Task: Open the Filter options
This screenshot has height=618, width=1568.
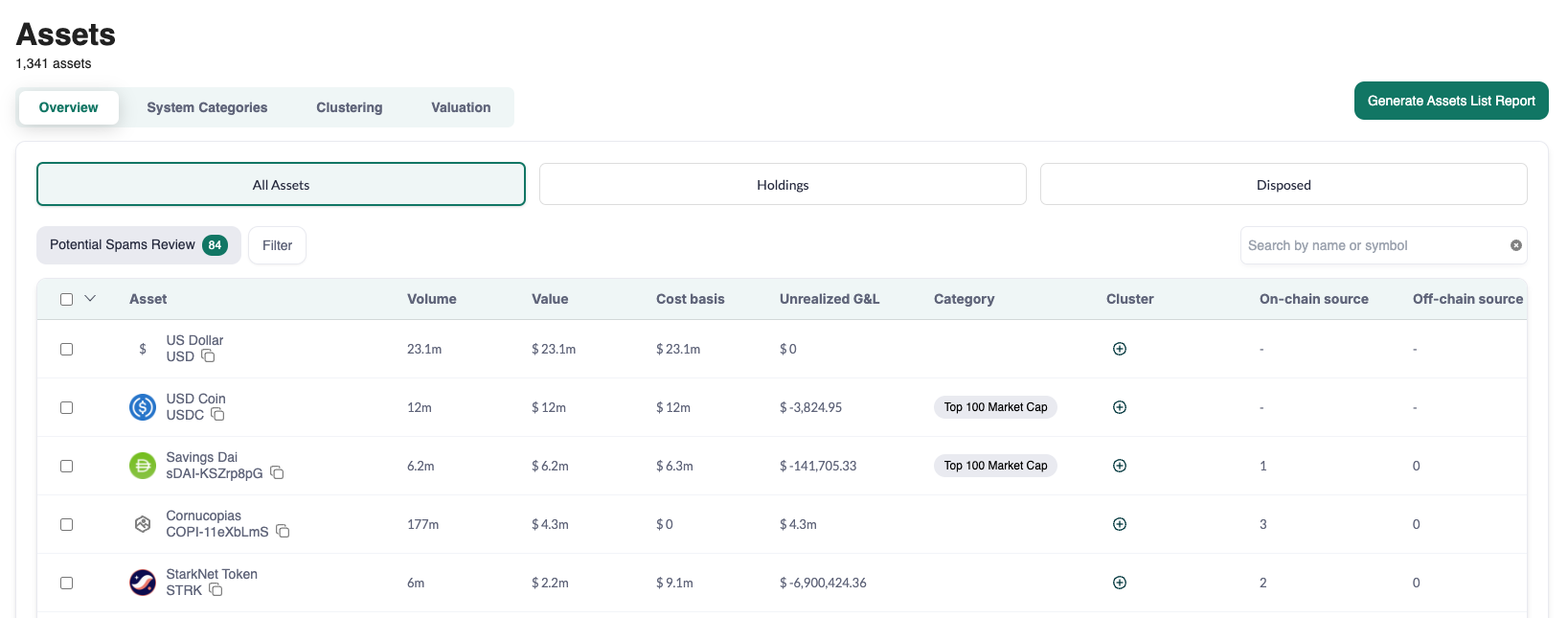Action: [277, 245]
